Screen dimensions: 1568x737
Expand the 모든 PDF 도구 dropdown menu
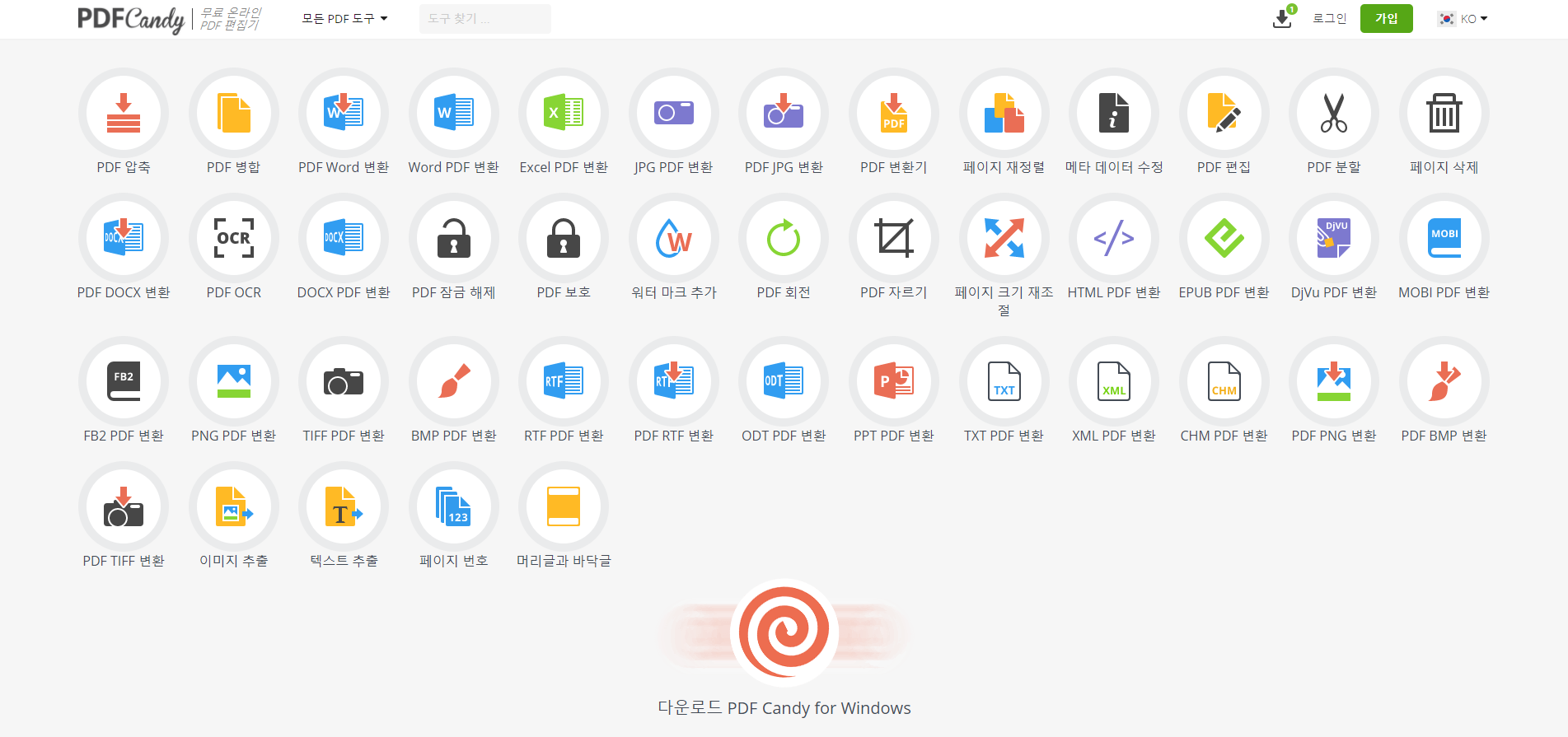point(344,18)
